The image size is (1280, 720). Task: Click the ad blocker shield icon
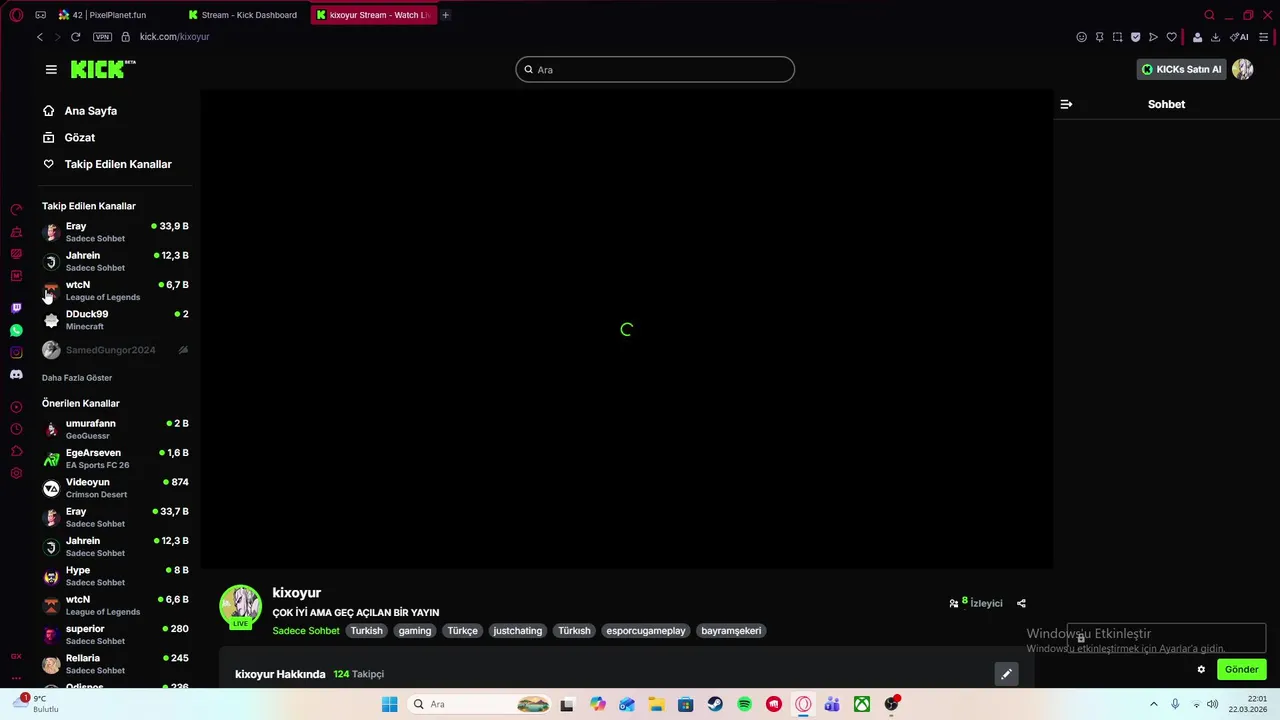[1135, 37]
